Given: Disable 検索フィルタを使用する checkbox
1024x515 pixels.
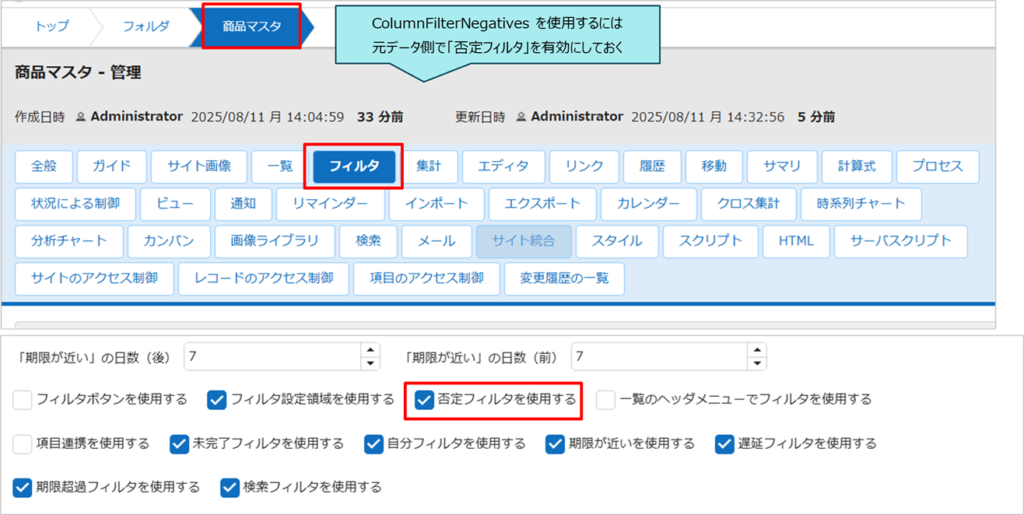Looking at the screenshot, I should click(230, 488).
